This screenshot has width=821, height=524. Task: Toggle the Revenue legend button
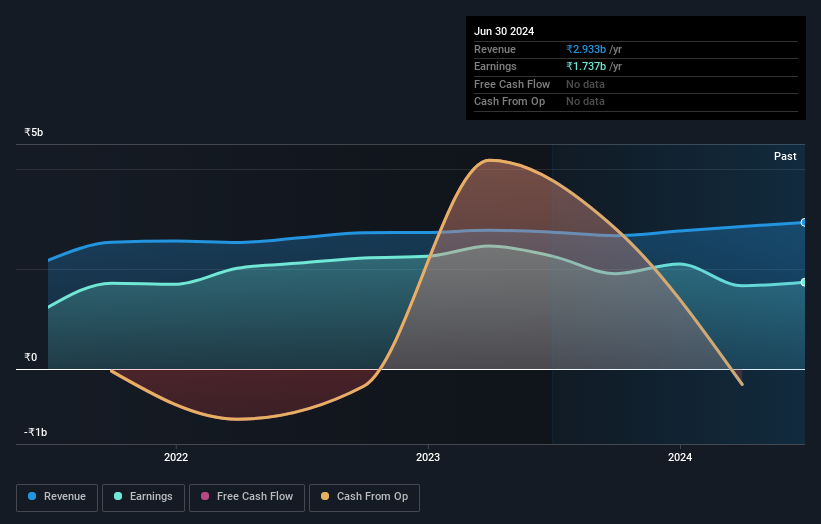point(57,497)
